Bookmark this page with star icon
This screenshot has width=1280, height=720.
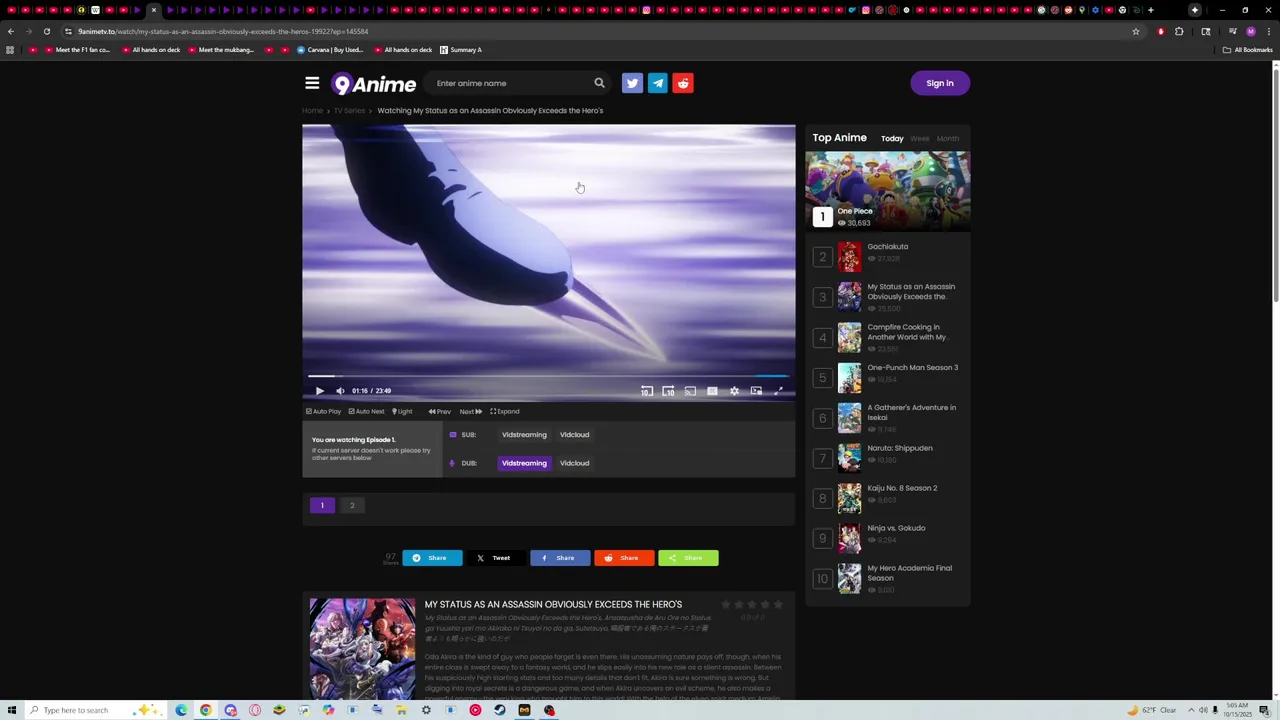click(1136, 31)
